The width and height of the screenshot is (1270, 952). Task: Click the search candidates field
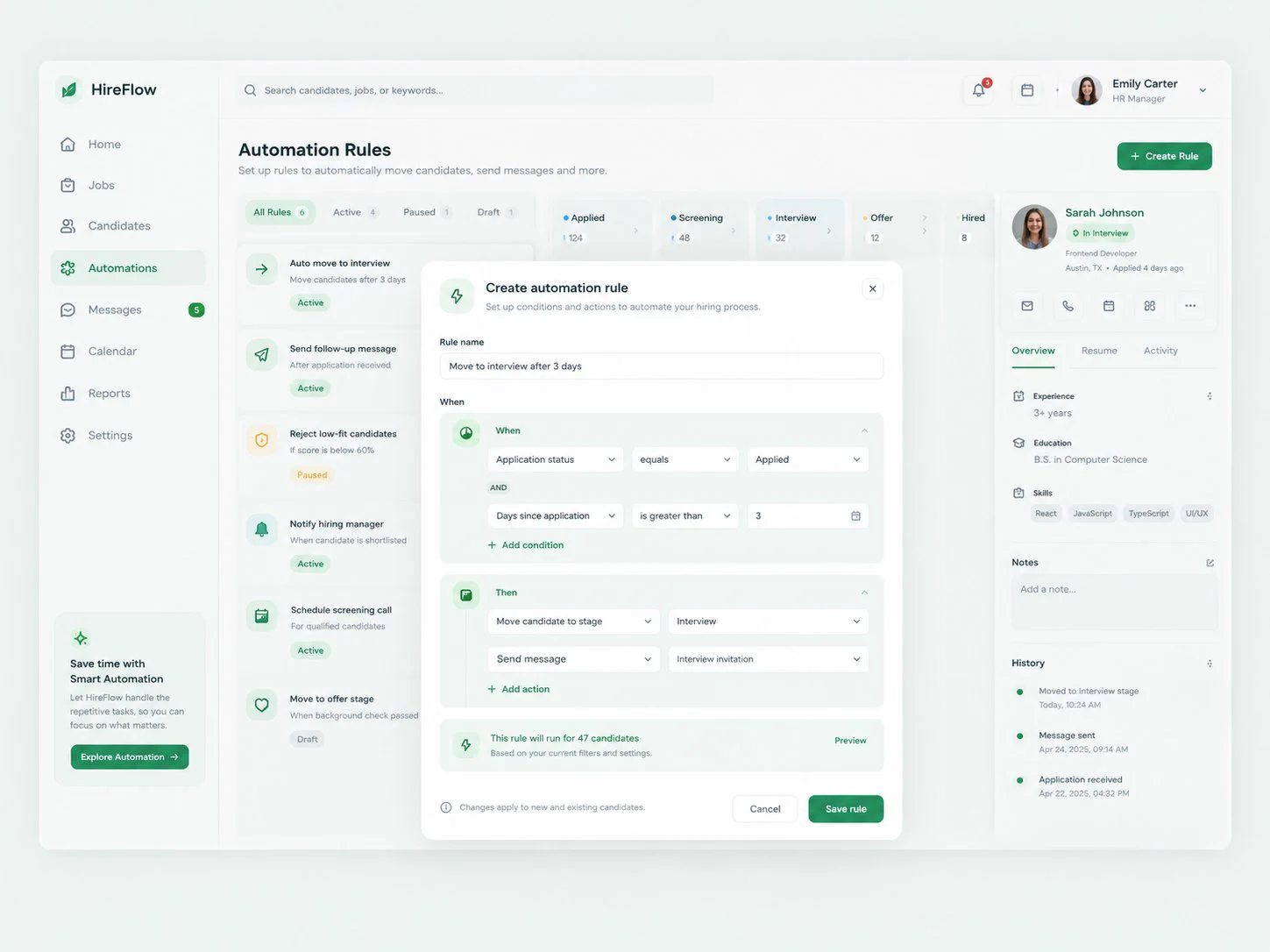point(474,90)
